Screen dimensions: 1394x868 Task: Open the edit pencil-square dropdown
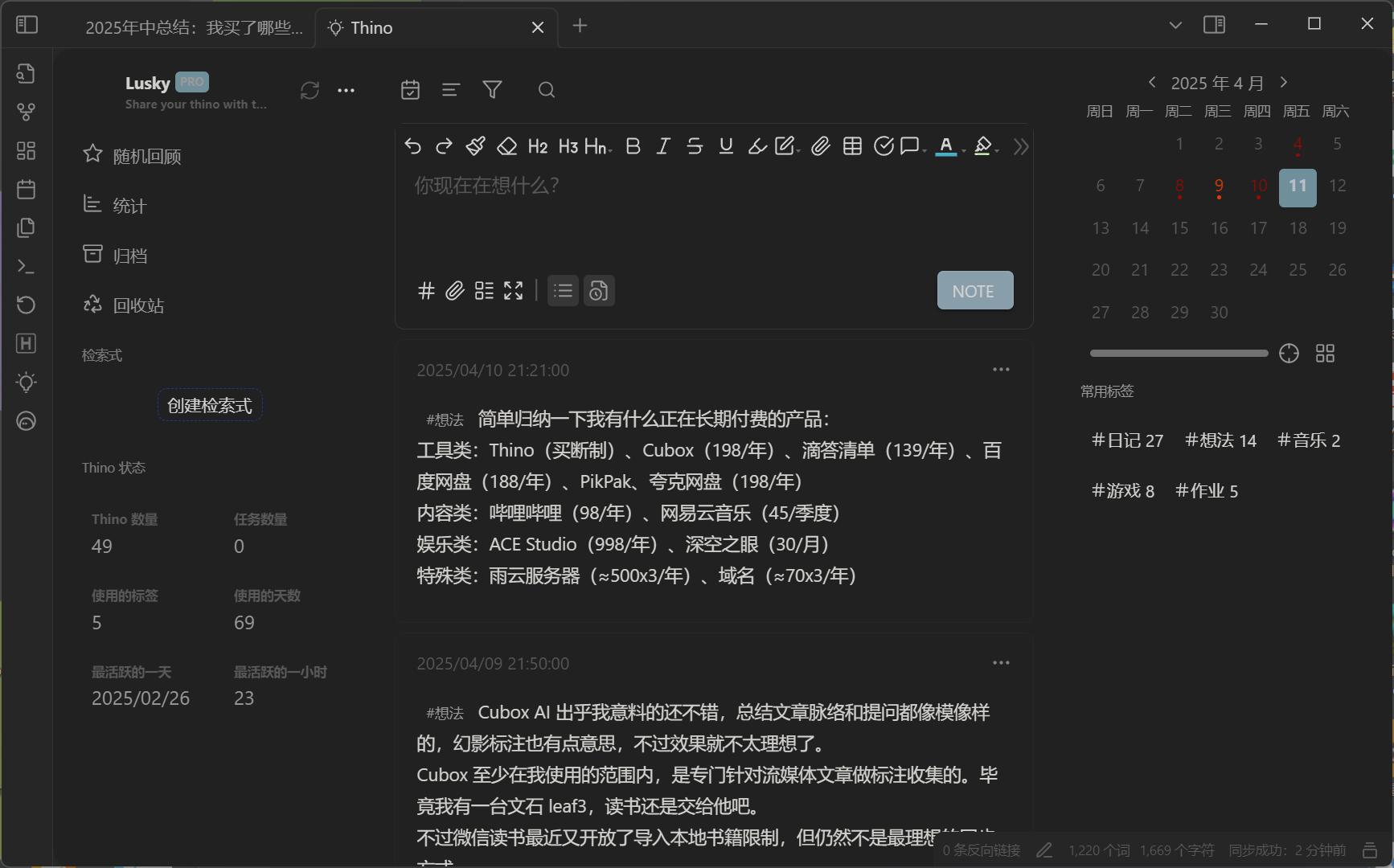point(787,146)
